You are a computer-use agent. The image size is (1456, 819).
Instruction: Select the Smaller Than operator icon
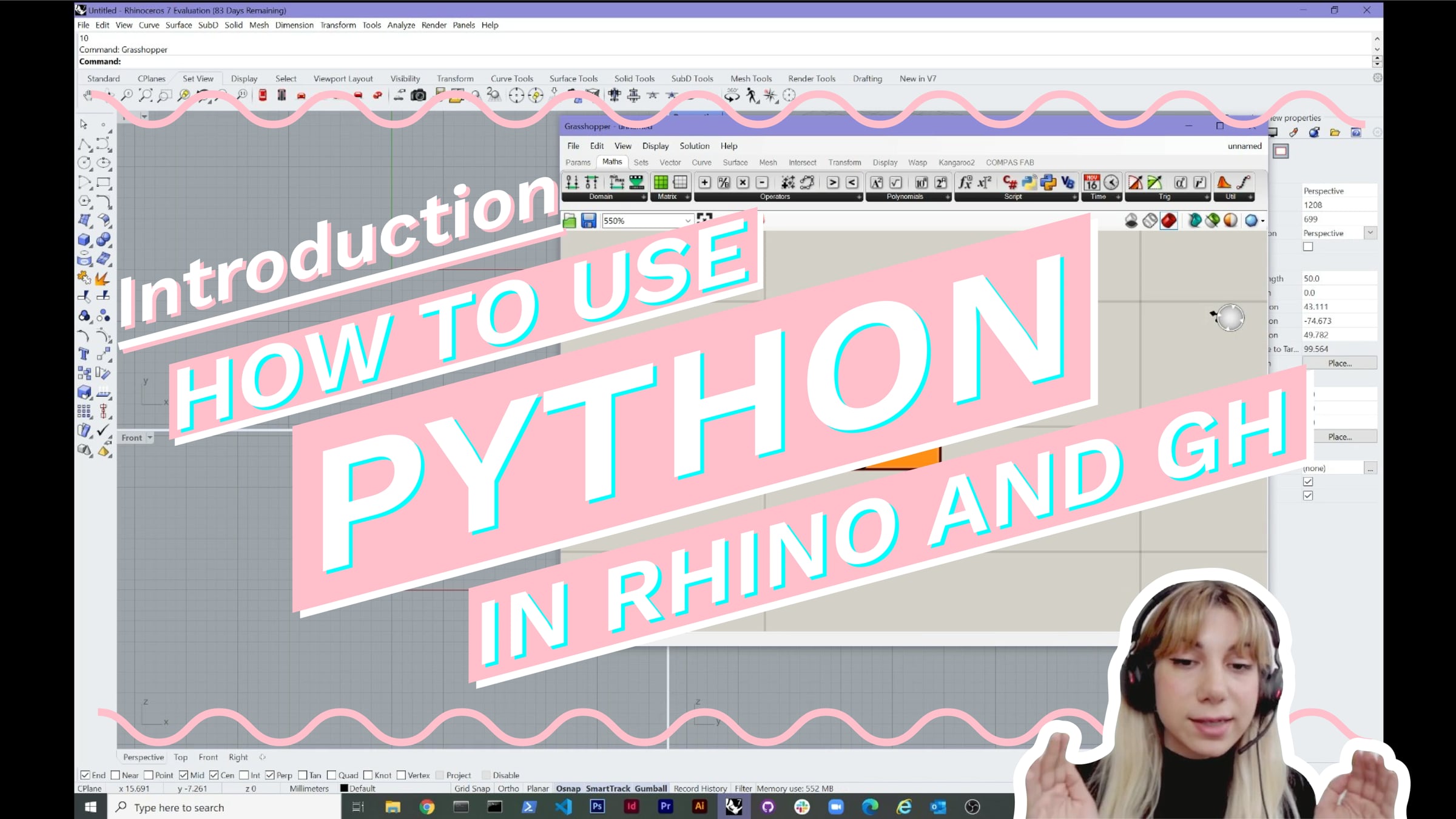click(x=852, y=183)
